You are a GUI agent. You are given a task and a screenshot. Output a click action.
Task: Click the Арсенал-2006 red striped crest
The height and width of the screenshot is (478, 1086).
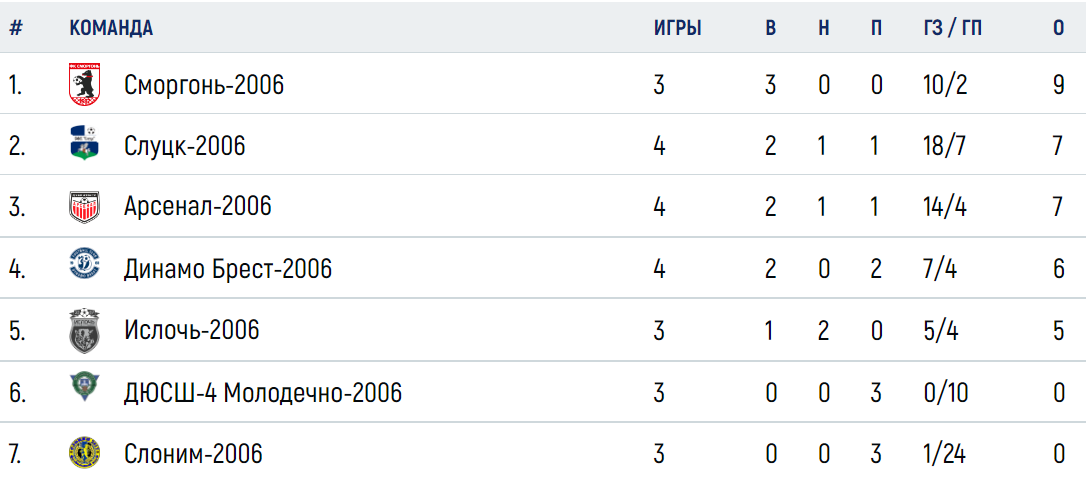84,206
